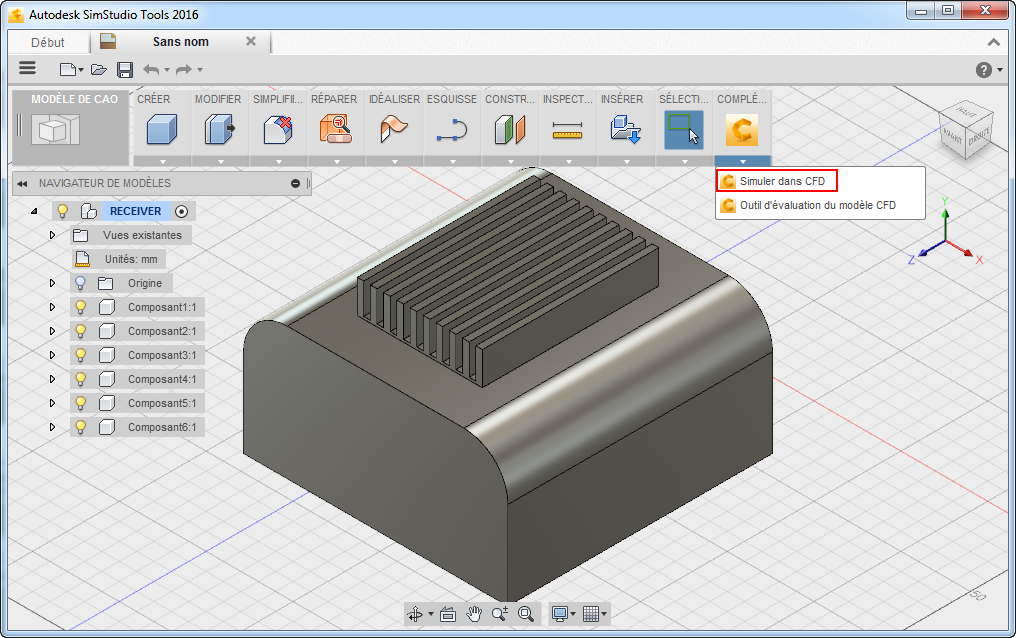Close the Sans nom tab
This screenshot has width=1016, height=638.
[x=251, y=41]
